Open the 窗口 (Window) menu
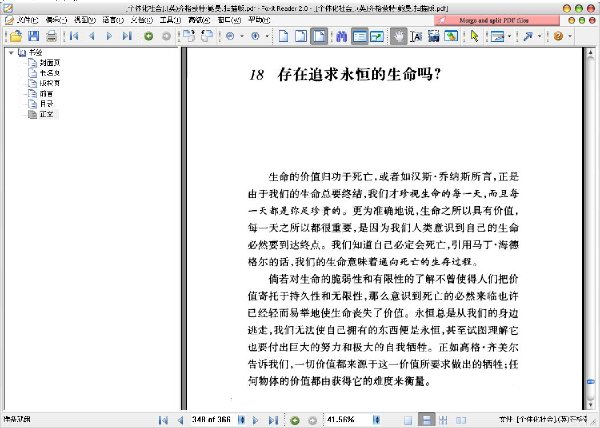 (229, 20)
